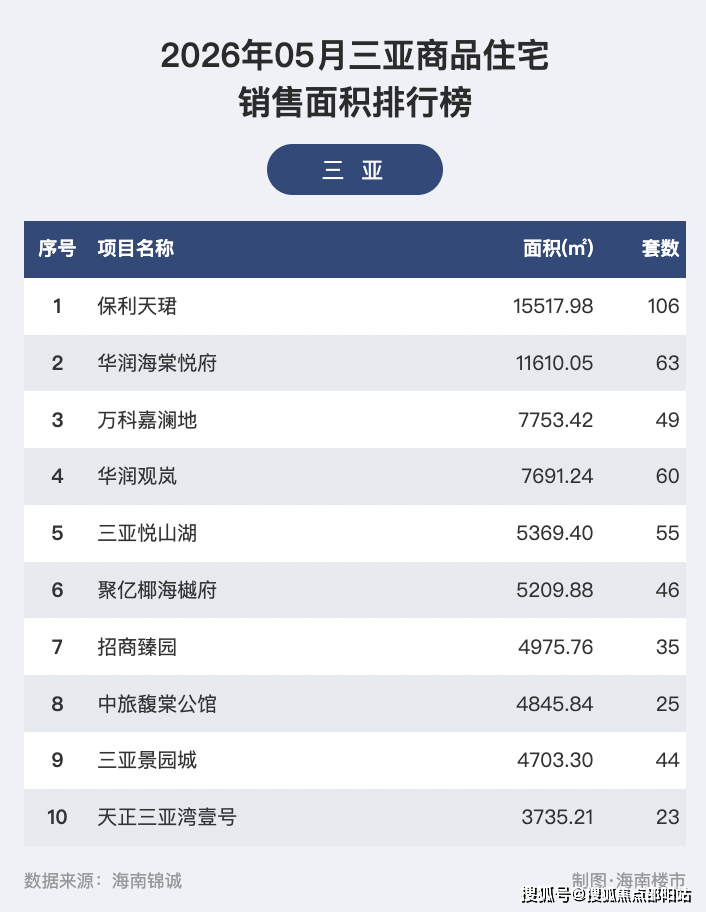
Task: Select the 招商臻园 row
Action: [x=355, y=647]
